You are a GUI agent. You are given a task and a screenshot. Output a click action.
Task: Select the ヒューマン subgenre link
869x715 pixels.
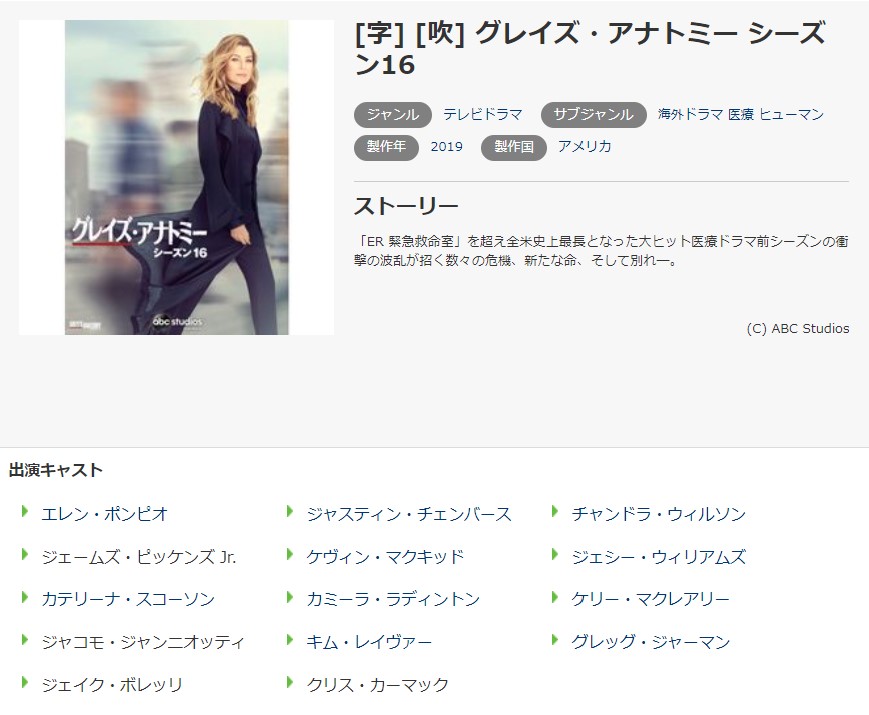791,115
